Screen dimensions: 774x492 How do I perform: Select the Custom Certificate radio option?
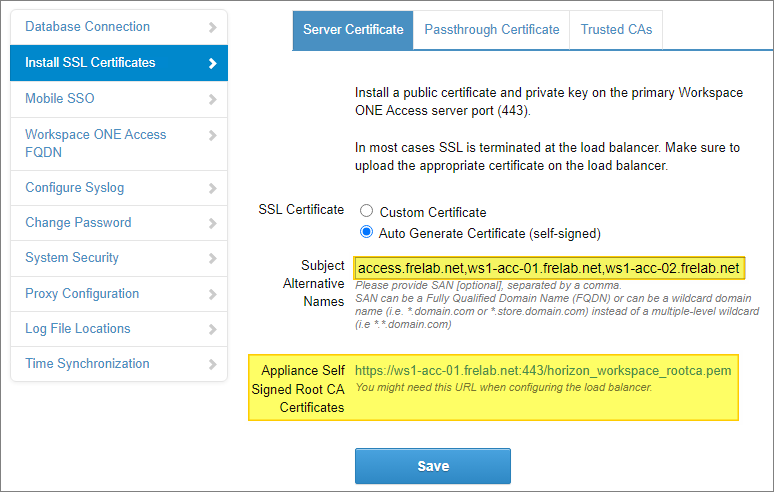[367, 212]
